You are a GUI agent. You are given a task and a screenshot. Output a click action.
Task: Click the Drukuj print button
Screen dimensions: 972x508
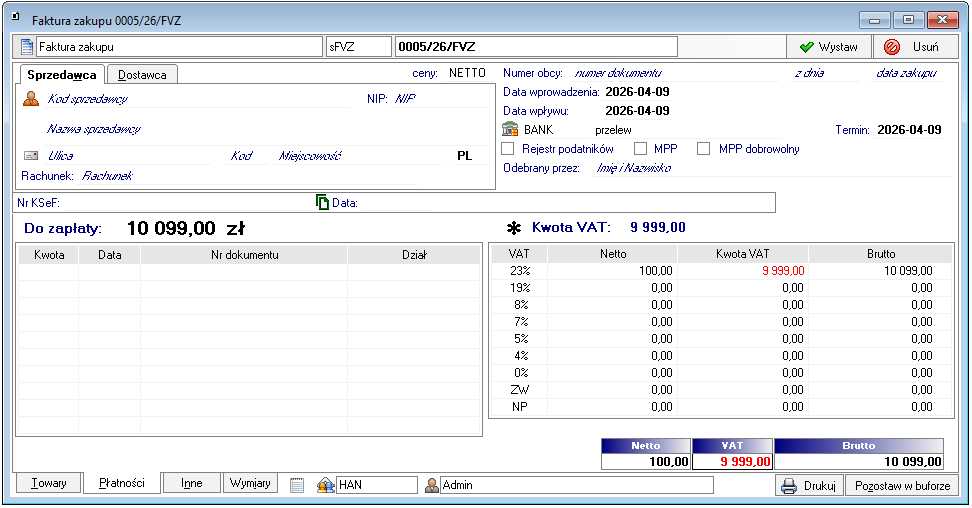pyautogui.click(x=808, y=486)
